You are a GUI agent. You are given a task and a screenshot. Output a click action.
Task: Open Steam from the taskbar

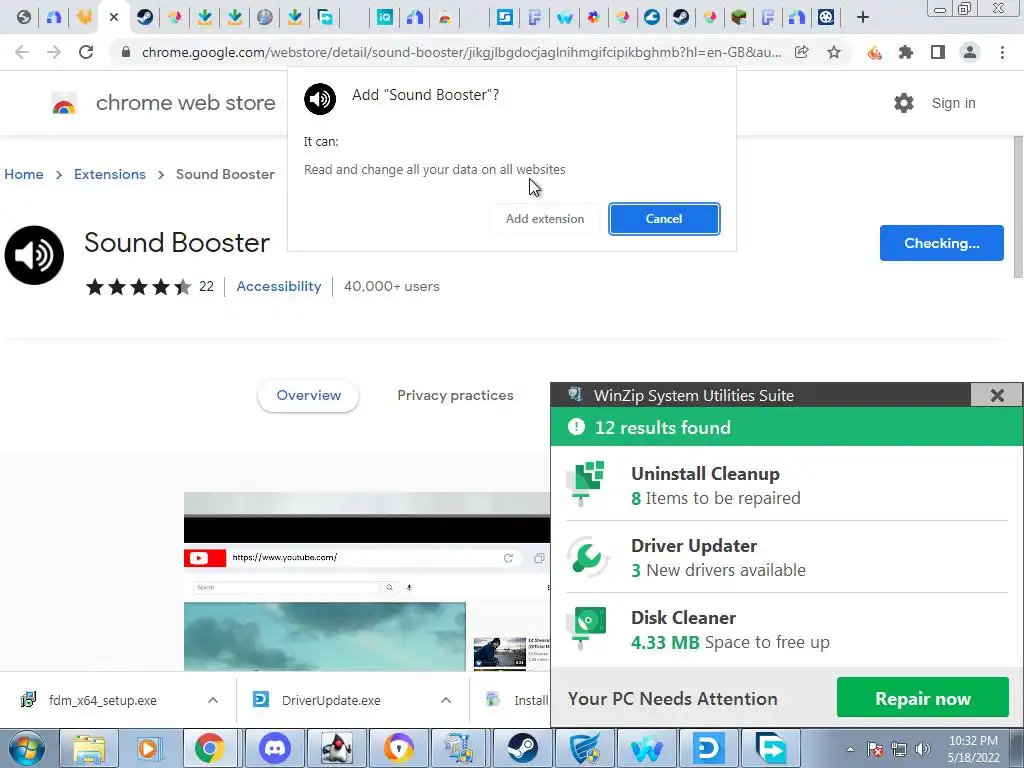click(522, 748)
